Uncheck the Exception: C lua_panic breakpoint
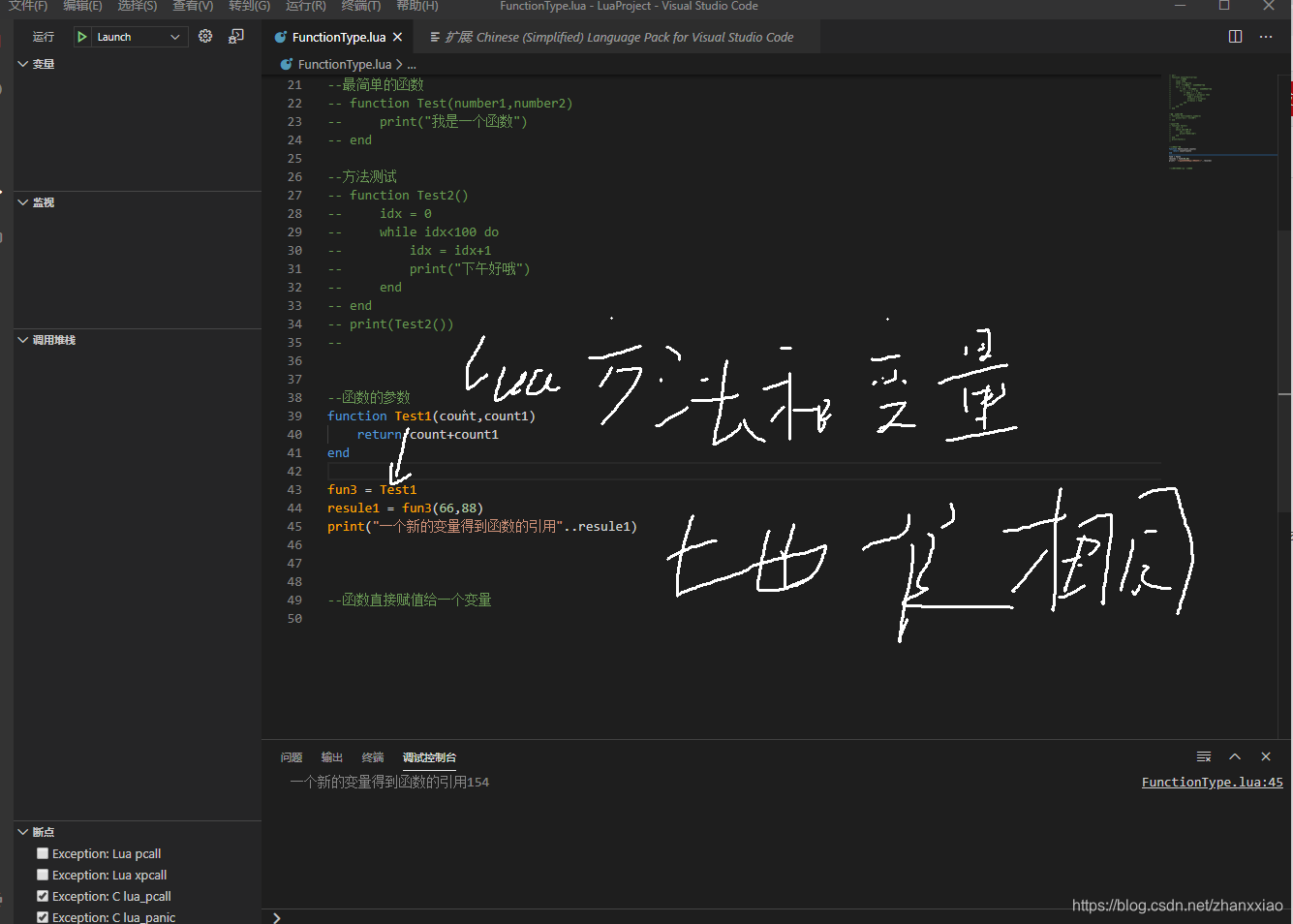 43,917
